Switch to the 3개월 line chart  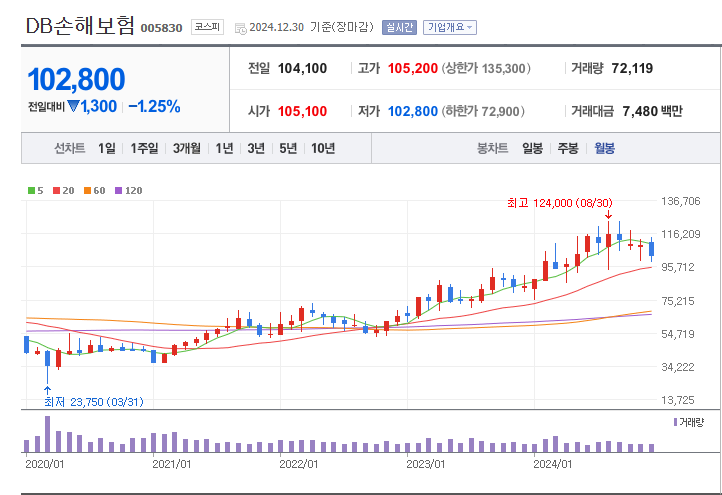point(186,148)
